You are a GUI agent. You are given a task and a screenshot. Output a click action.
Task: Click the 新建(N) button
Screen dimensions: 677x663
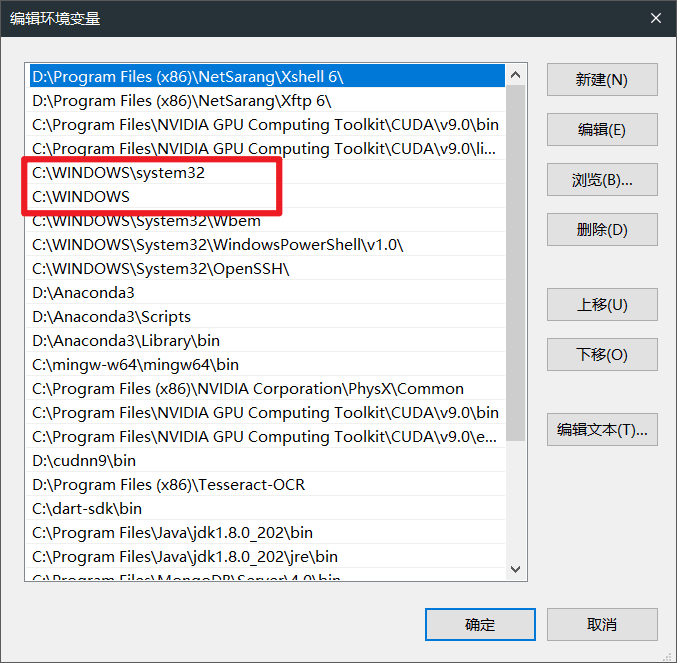602,80
